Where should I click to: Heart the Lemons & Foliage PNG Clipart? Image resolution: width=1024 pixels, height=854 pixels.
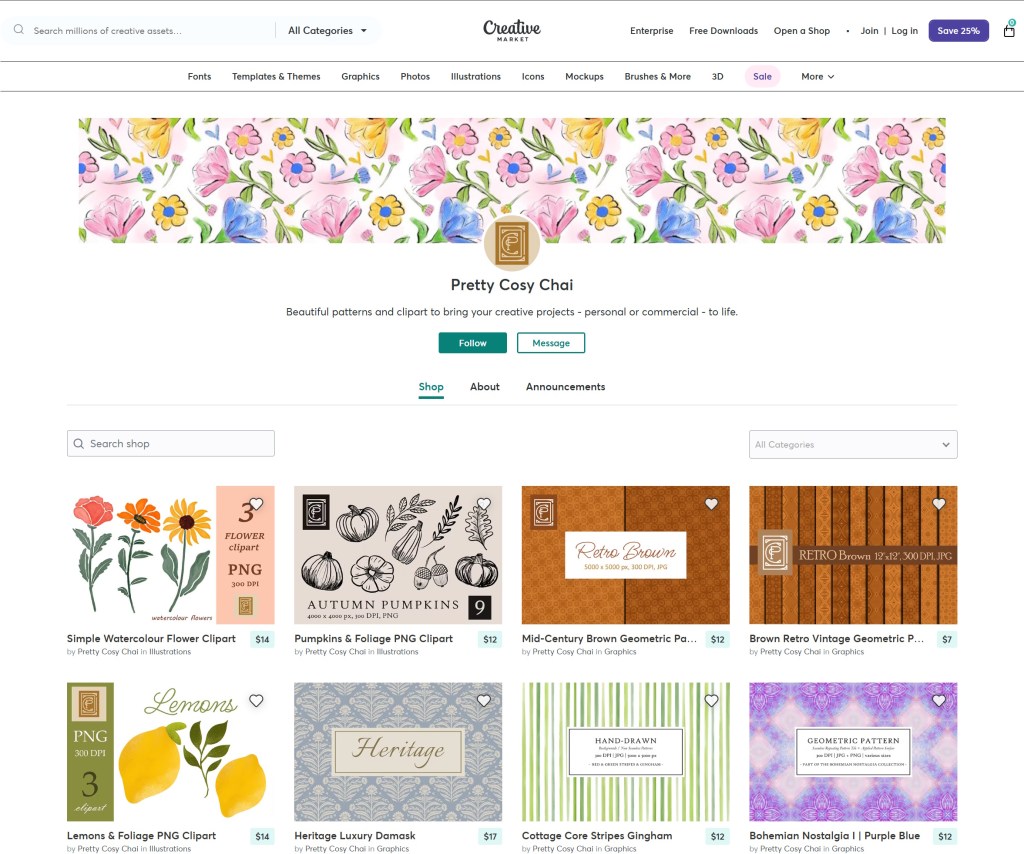coord(256,701)
